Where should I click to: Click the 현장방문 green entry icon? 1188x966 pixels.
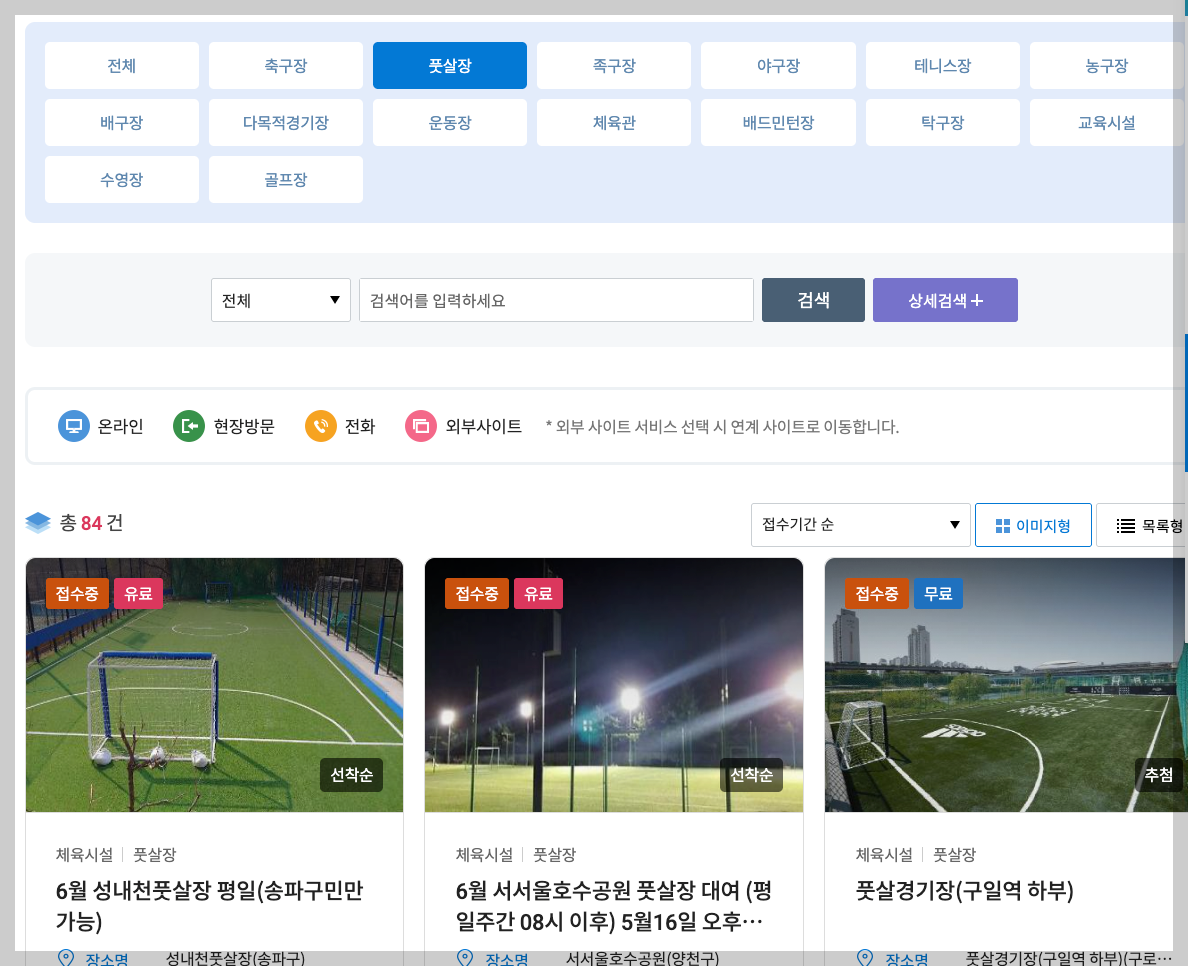click(189, 426)
